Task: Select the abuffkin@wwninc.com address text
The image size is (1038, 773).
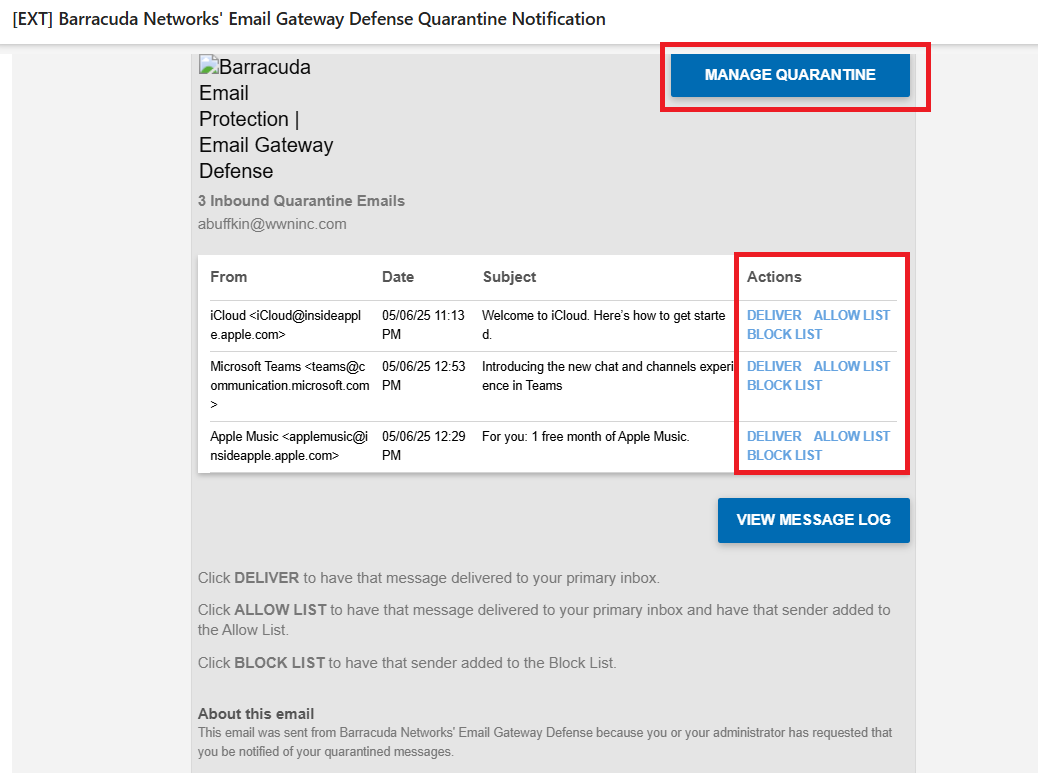Action: click(x=272, y=224)
